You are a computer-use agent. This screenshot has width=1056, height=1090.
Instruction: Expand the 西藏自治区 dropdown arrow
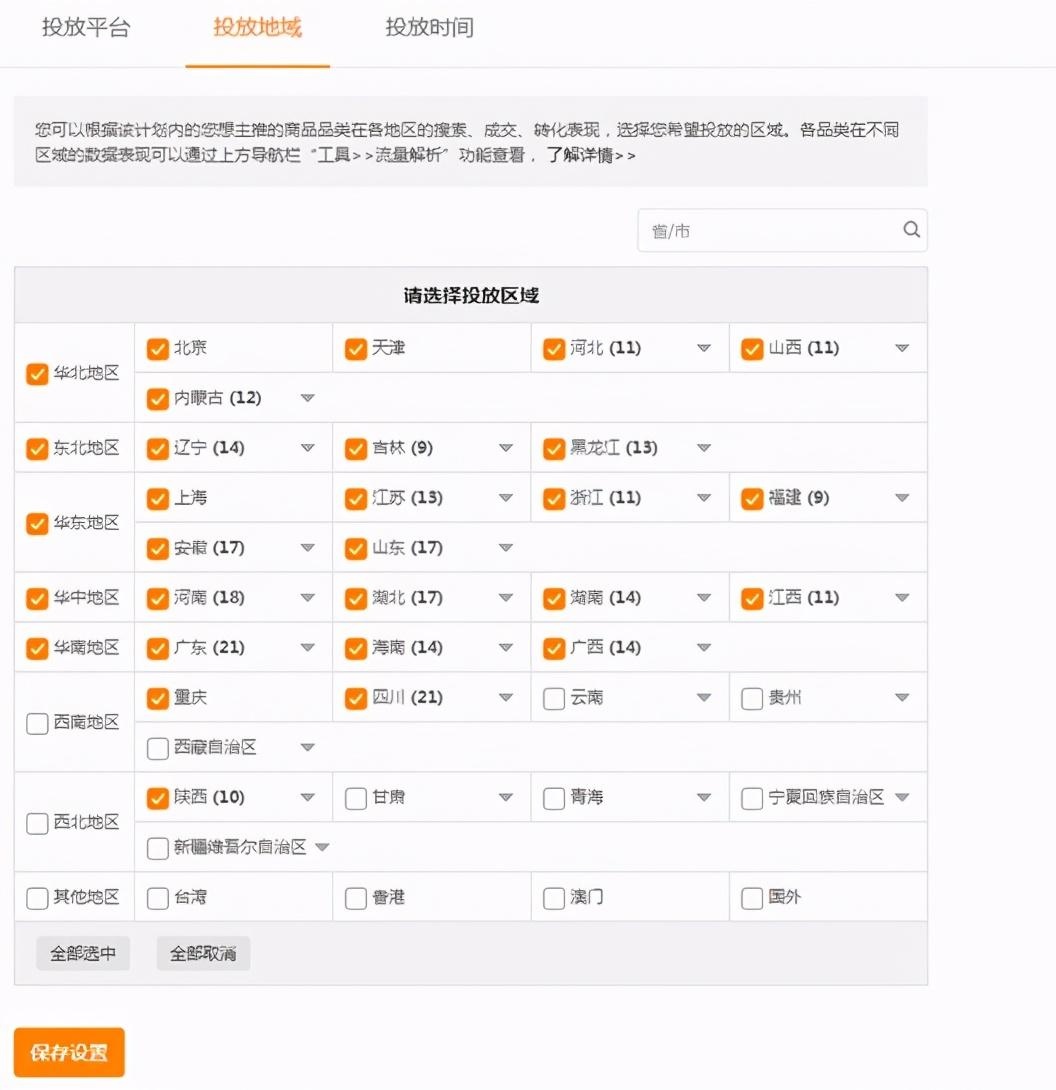click(x=308, y=747)
